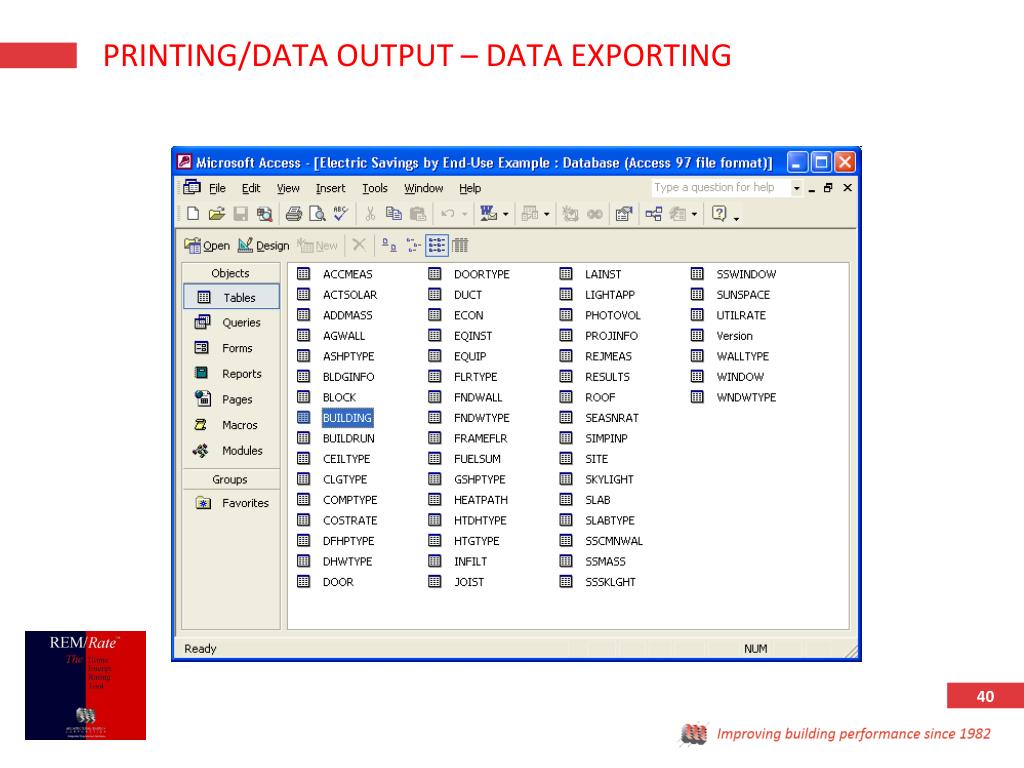
Task: Collapse the Objects bar header
Action: pyautogui.click(x=231, y=273)
